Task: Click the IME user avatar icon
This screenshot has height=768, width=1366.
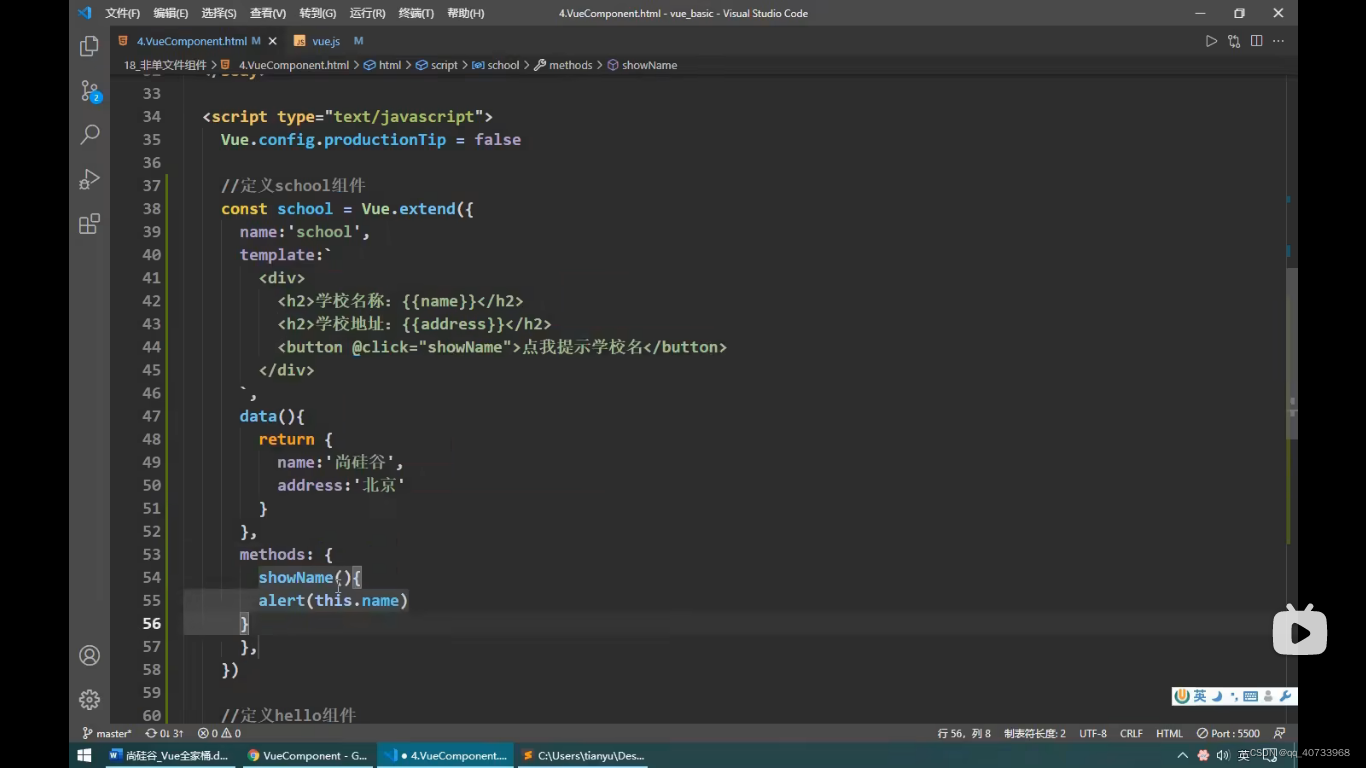Action: coord(1268,696)
